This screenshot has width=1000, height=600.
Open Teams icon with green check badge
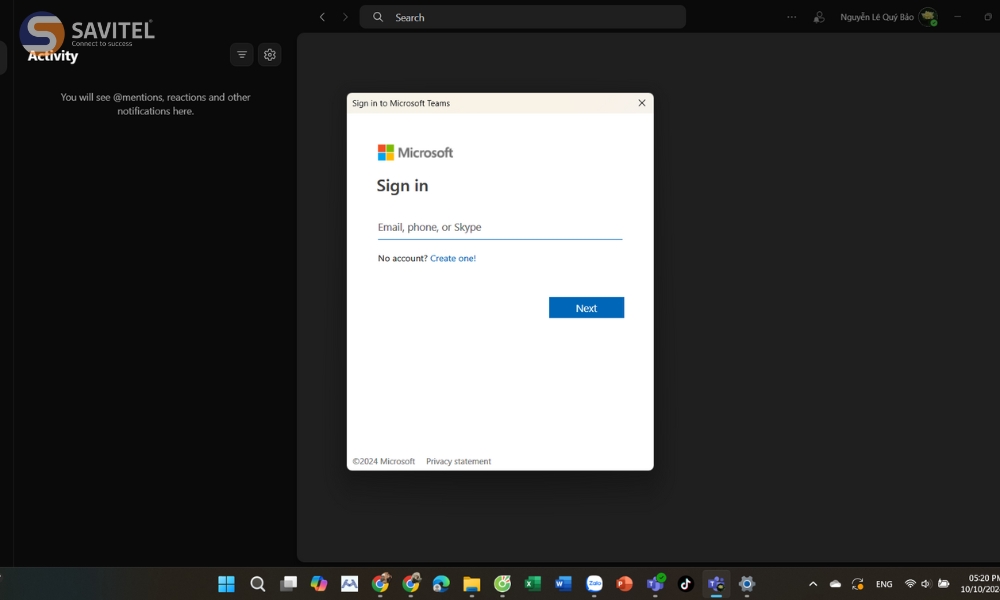pos(656,583)
